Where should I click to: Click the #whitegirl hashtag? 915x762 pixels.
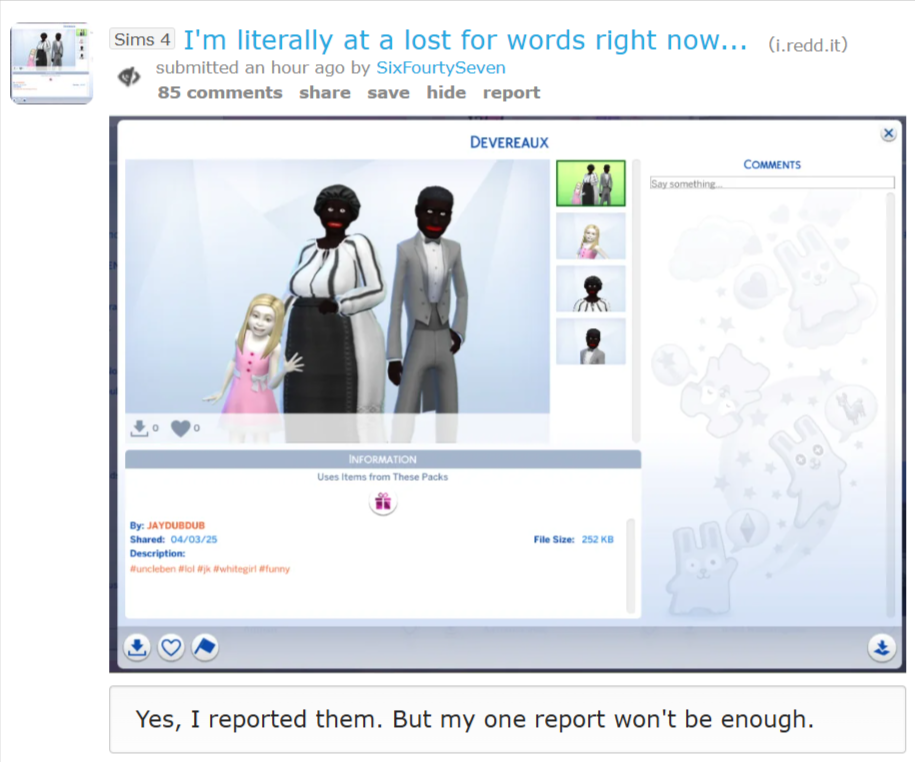pos(235,569)
